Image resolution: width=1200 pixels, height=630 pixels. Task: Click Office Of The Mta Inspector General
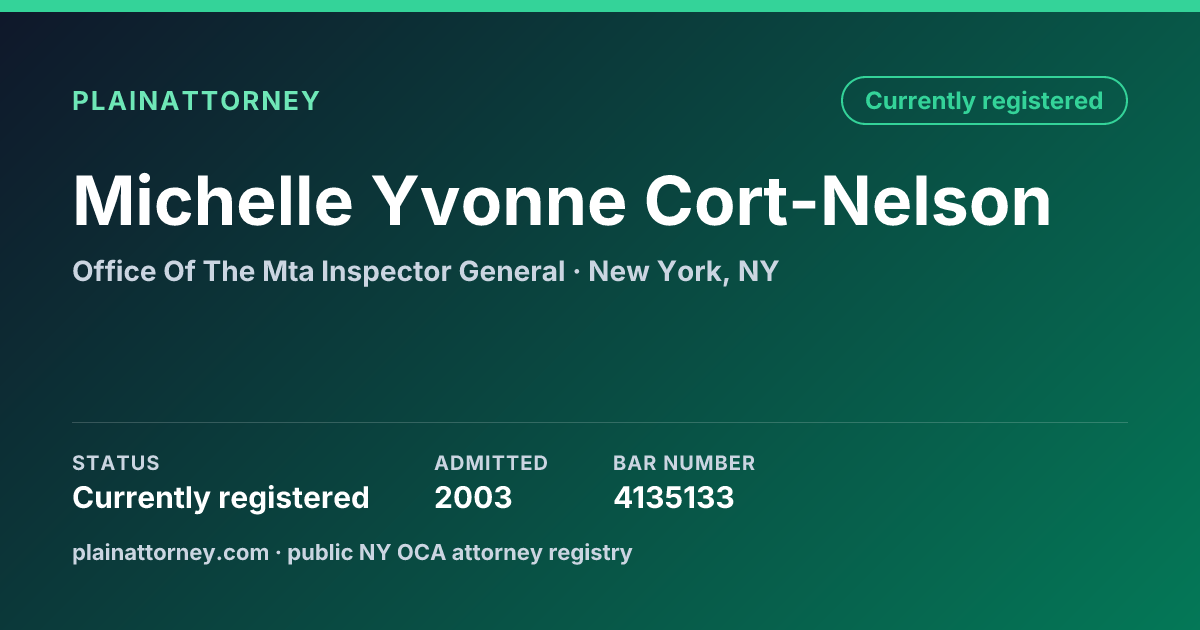(319, 271)
